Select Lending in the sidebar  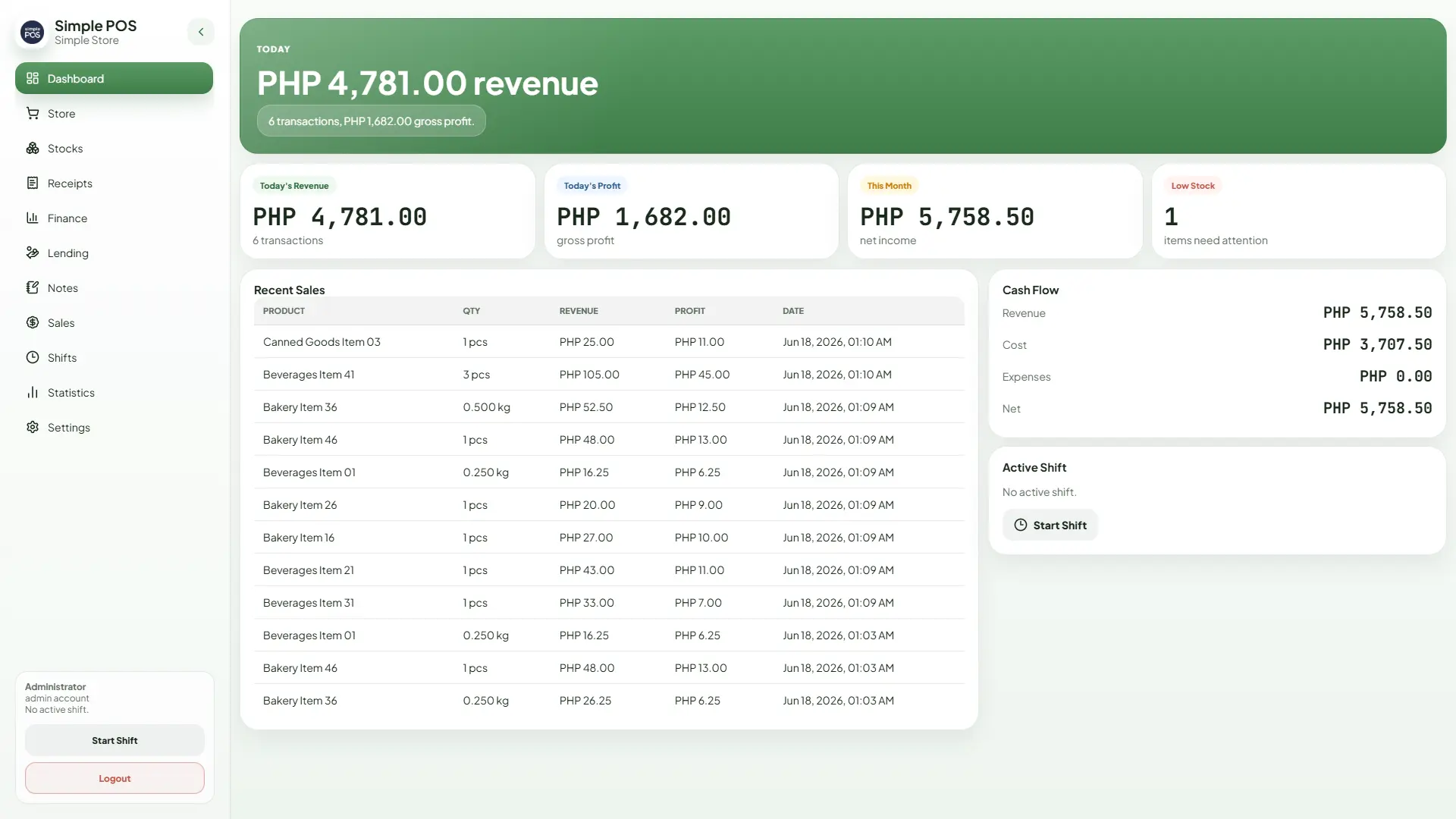(114, 253)
